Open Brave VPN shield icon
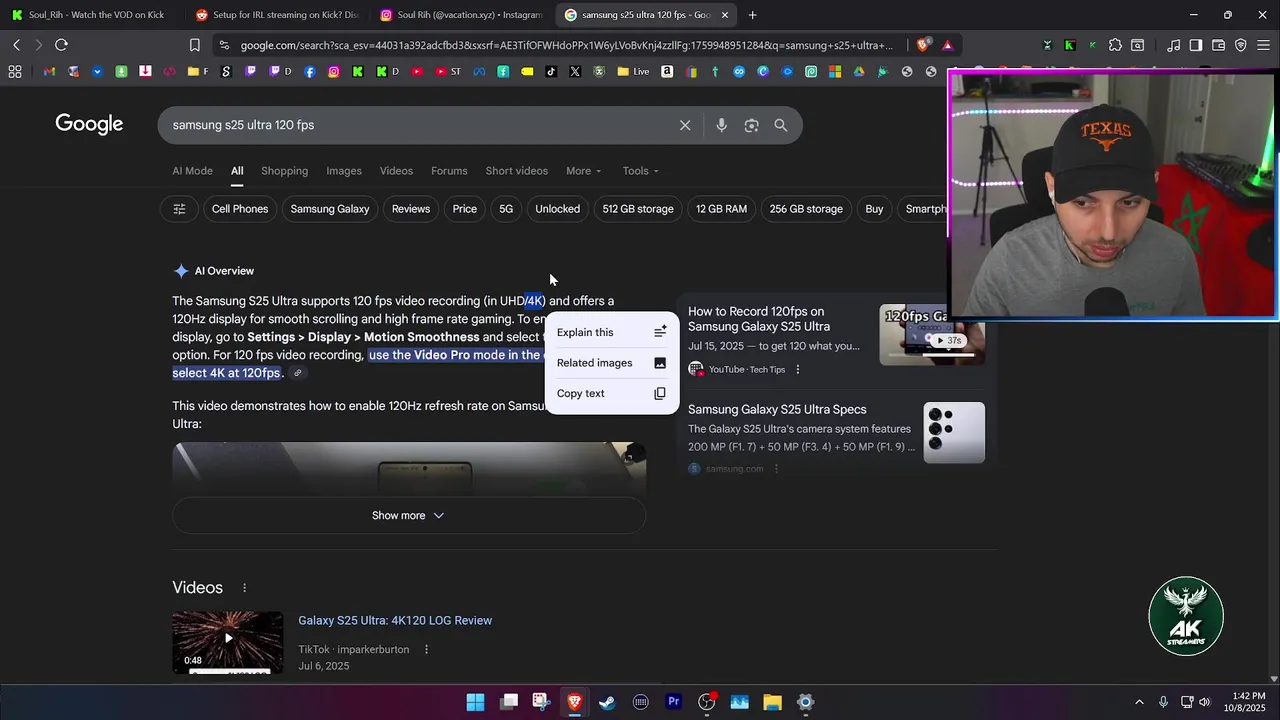Screen dimensions: 1280x720 [x=1241, y=45]
